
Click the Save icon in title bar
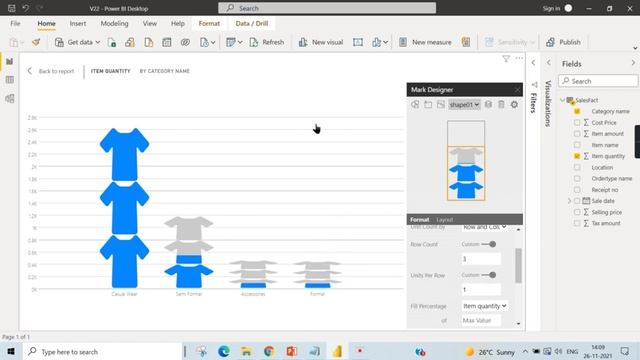11,8
